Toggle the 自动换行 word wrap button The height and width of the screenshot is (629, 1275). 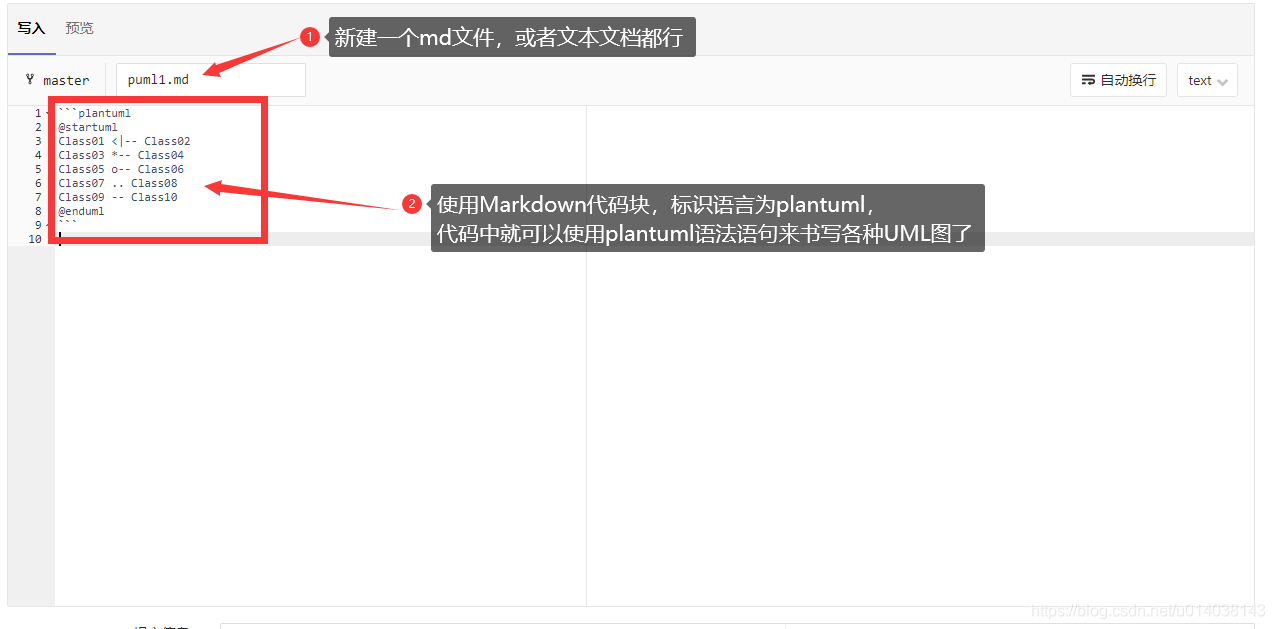pyautogui.click(x=1118, y=80)
